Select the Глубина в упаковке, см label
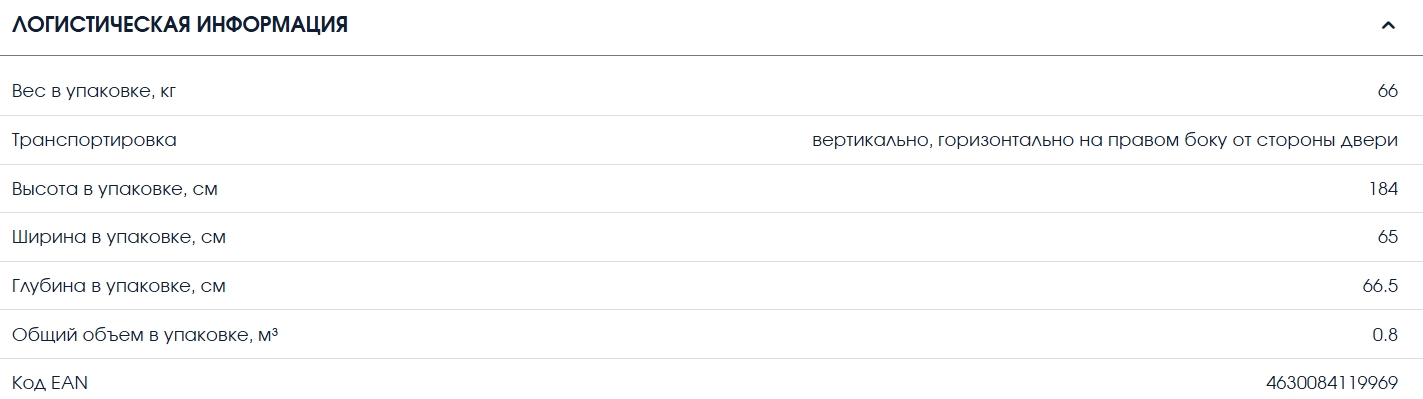Viewport: 1423px width, 399px height. pos(118,286)
